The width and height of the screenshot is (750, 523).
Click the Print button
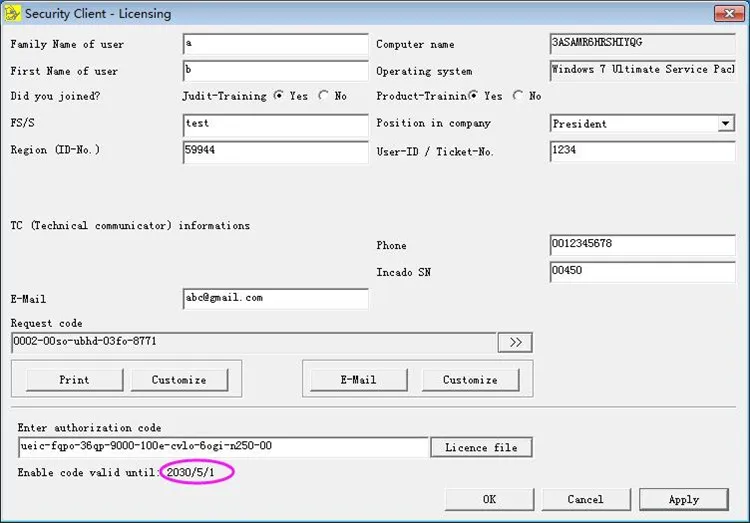(75, 380)
